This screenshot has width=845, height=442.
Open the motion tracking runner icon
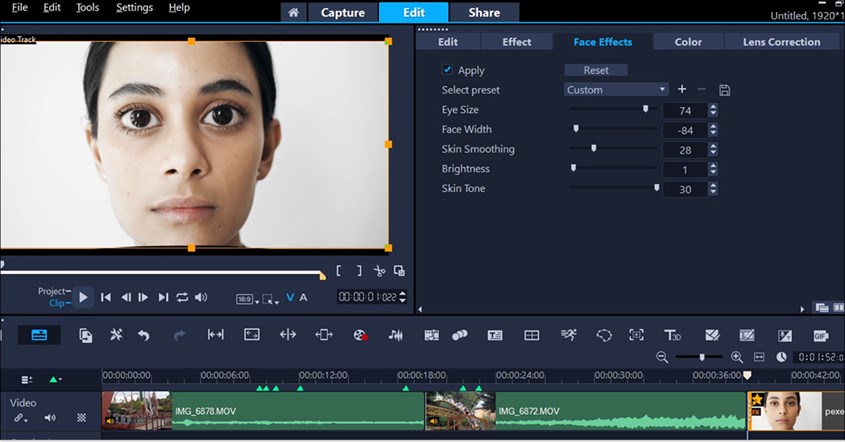pyautogui.click(x=569, y=335)
